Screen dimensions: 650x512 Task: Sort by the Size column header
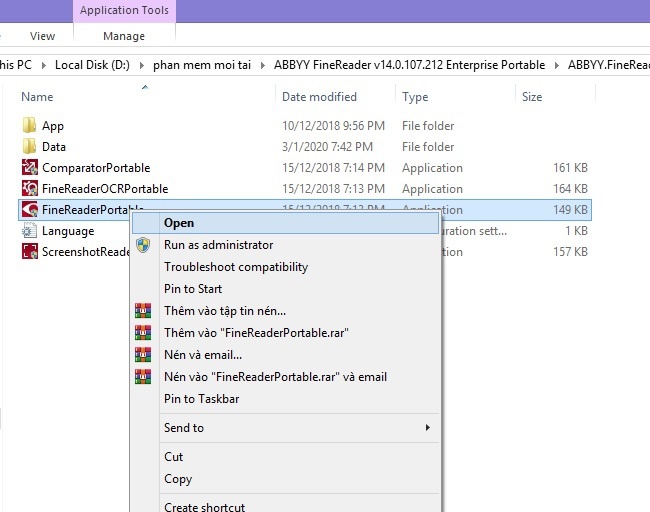tap(532, 97)
